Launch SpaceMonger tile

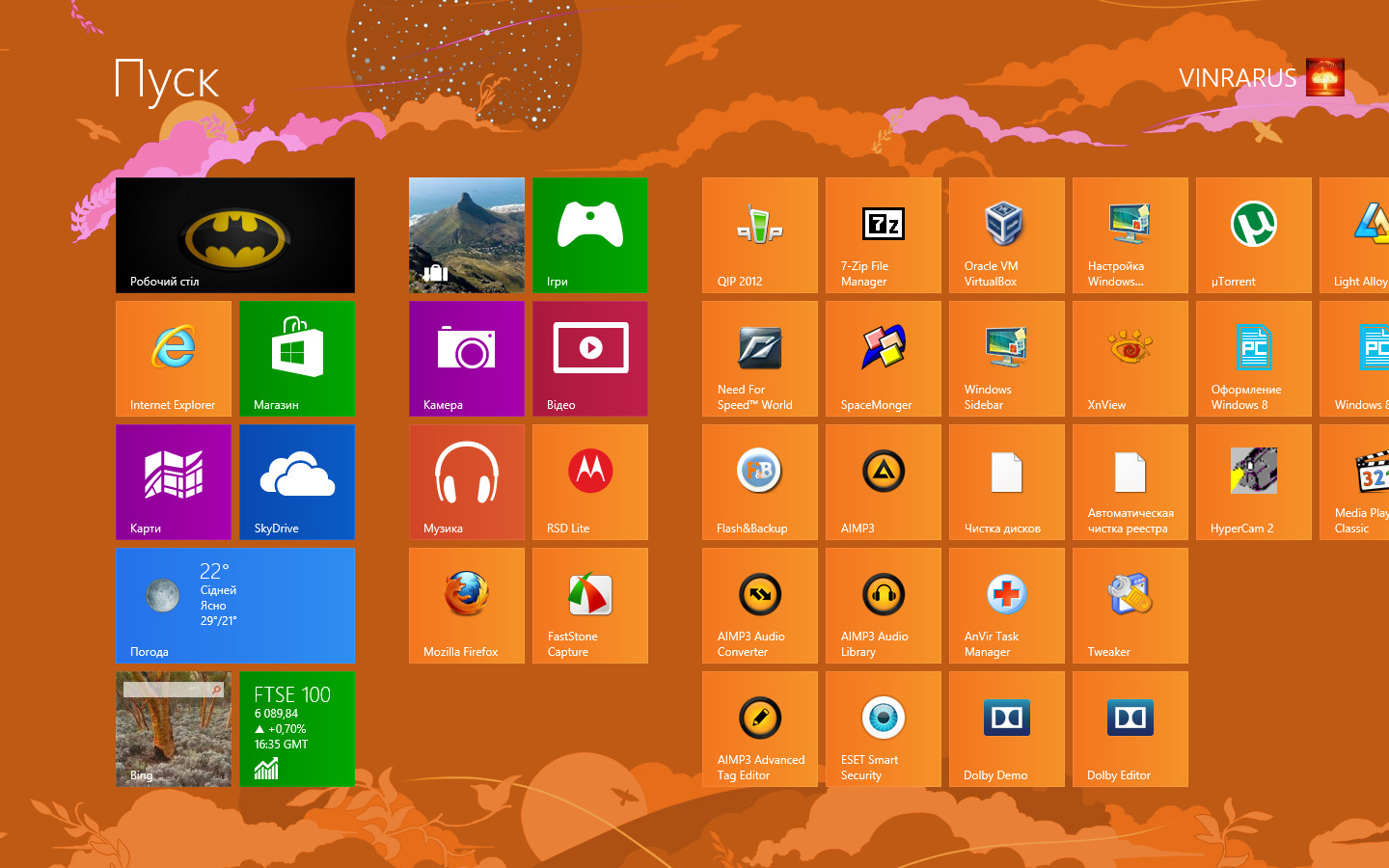click(884, 359)
